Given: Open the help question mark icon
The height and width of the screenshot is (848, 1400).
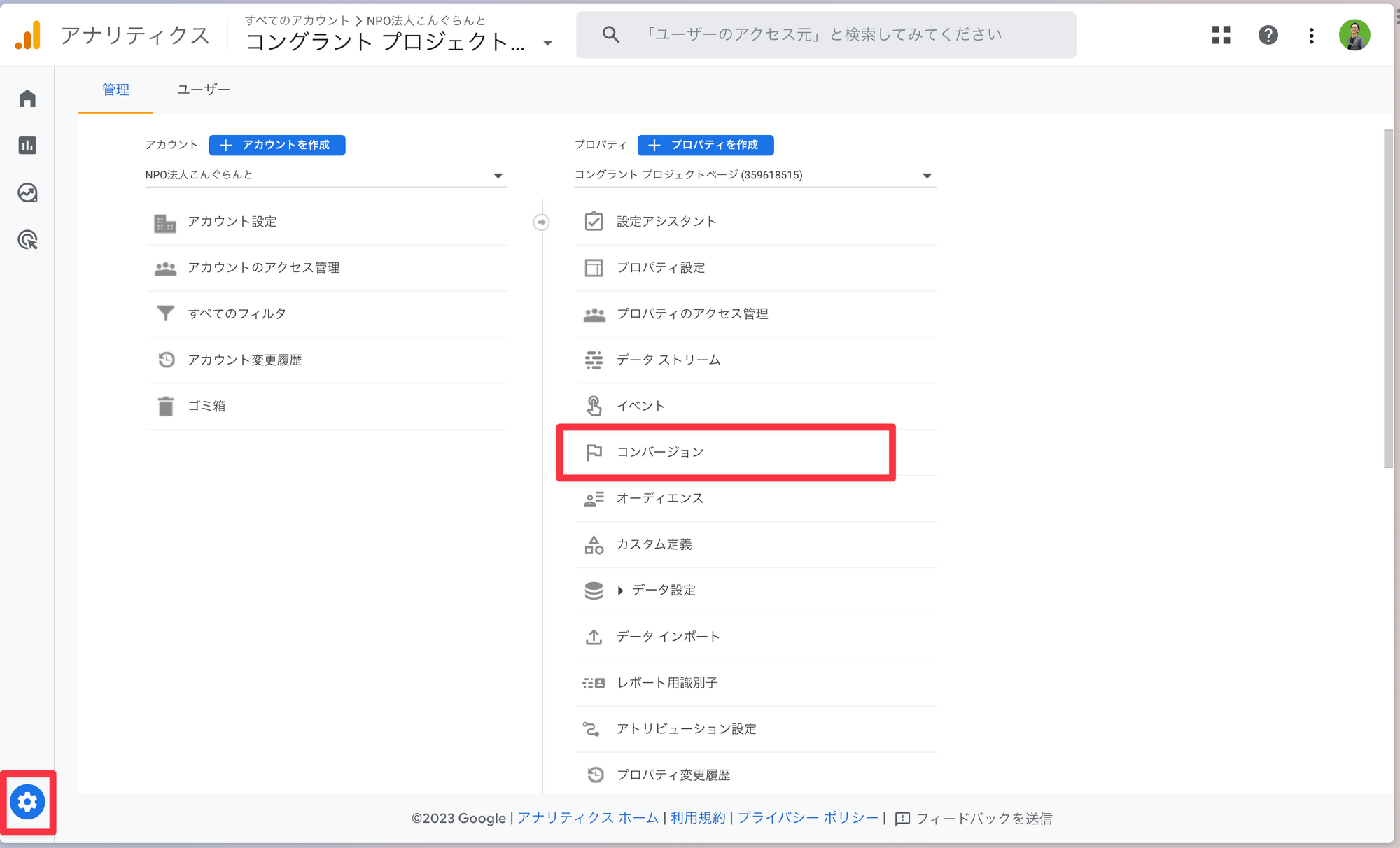Looking at the screenshot, I should point(1268,35).
